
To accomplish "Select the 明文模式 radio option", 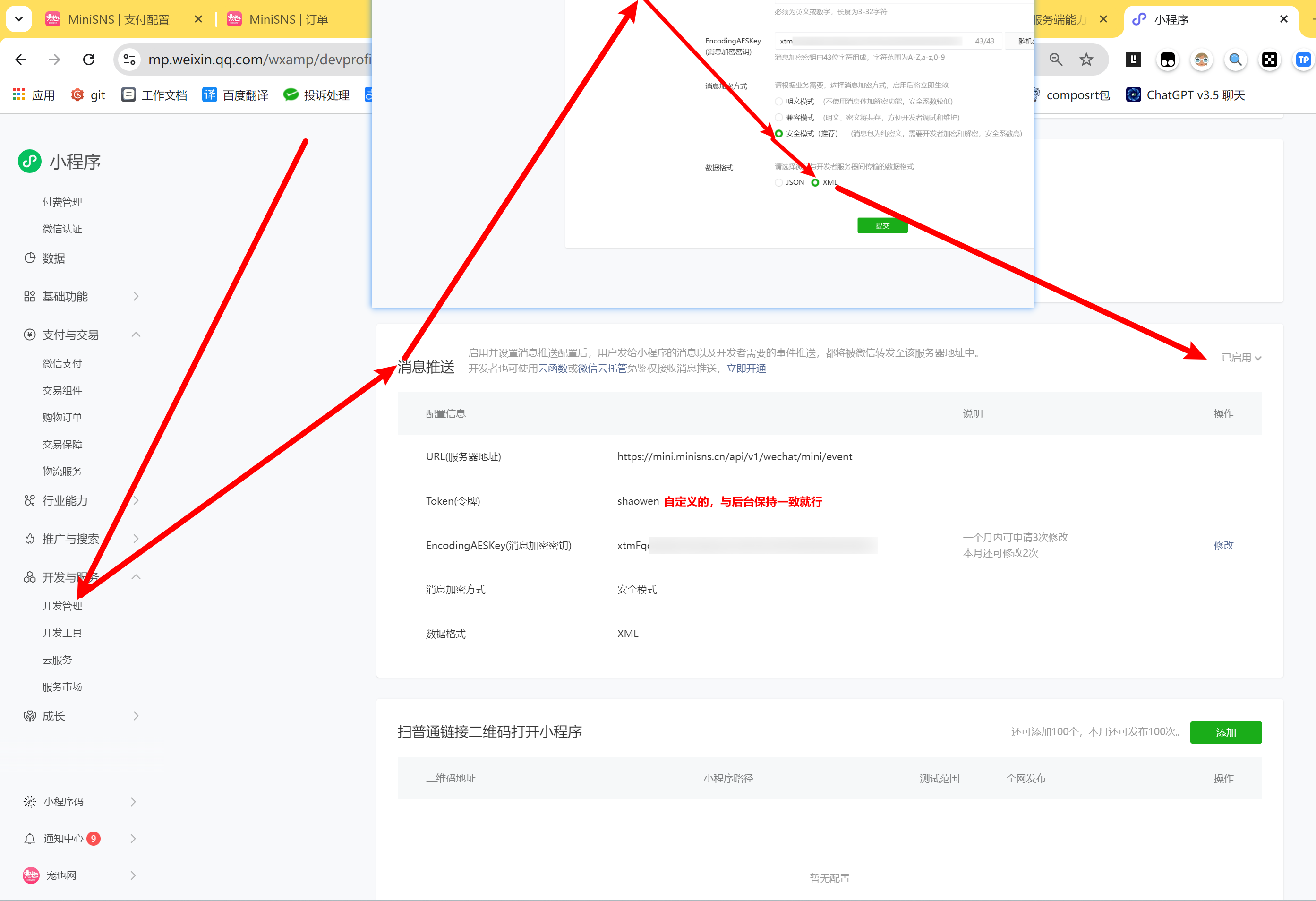I will [778, 102].
